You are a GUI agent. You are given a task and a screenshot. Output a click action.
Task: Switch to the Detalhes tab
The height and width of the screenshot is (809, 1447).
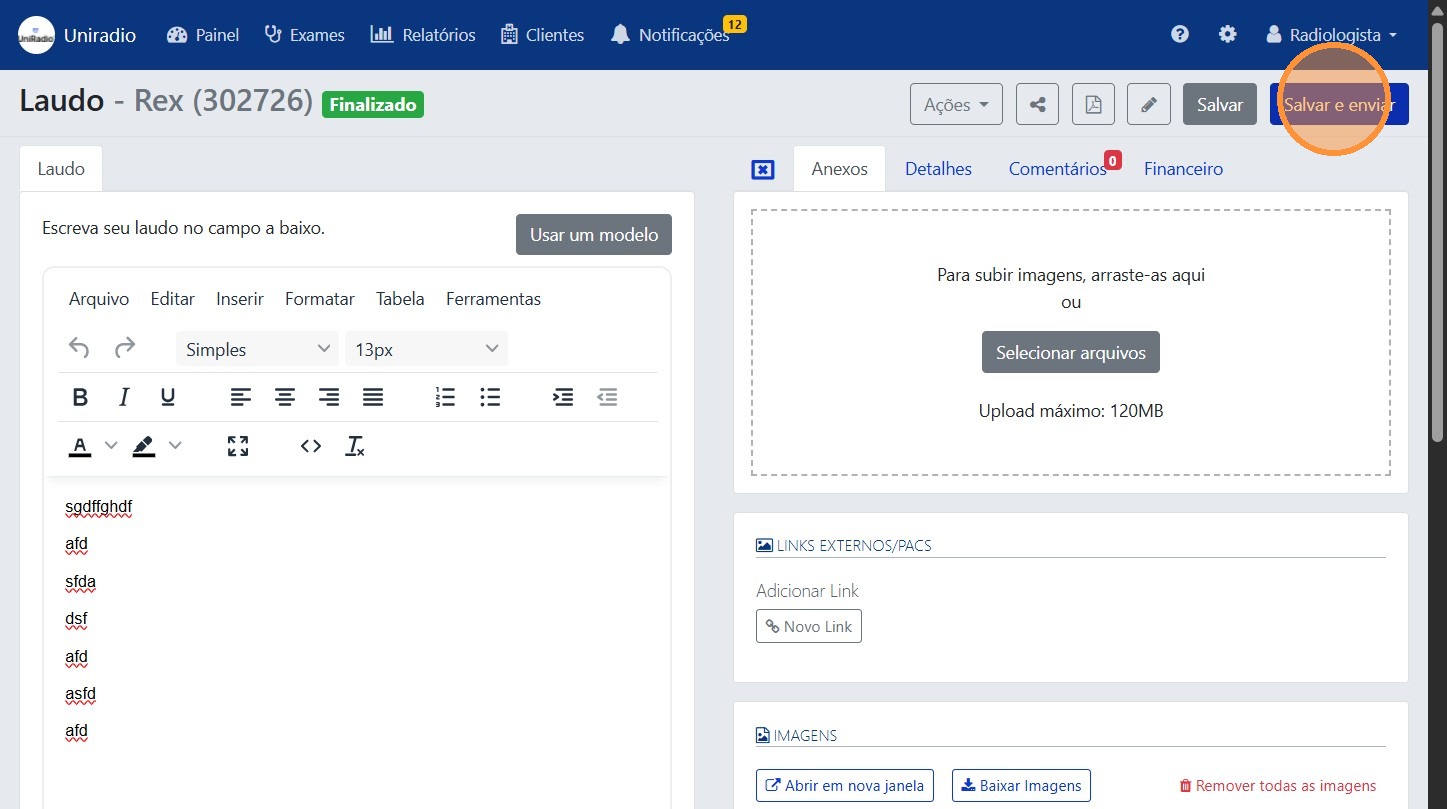(x=938, y=169)
